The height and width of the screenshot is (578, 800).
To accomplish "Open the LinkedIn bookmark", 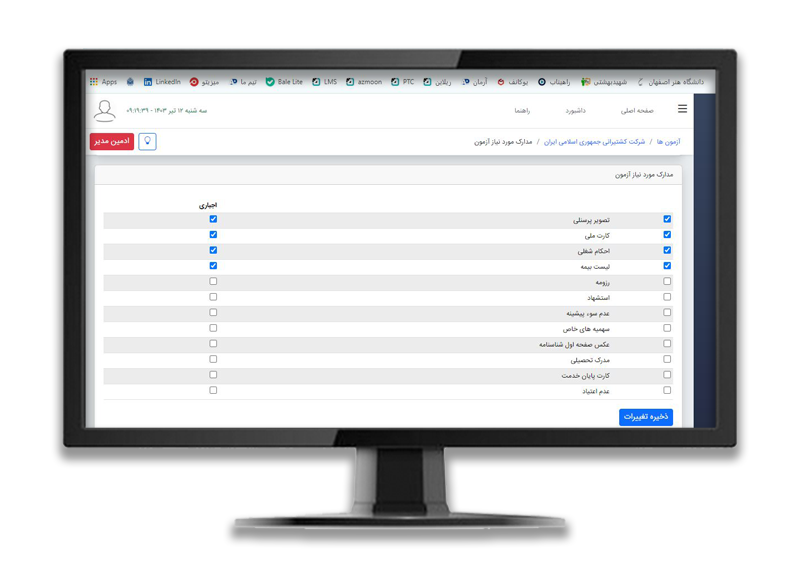I will pyautogui.click(x=162, y=82).
